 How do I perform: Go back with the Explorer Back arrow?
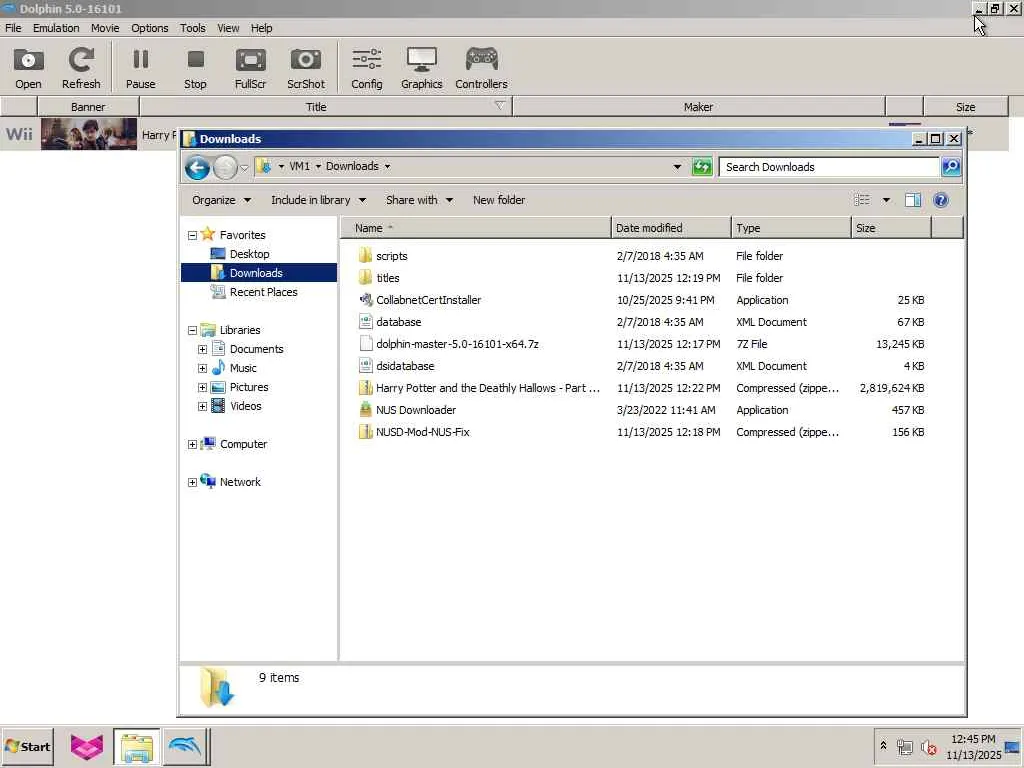coord(197,167)
